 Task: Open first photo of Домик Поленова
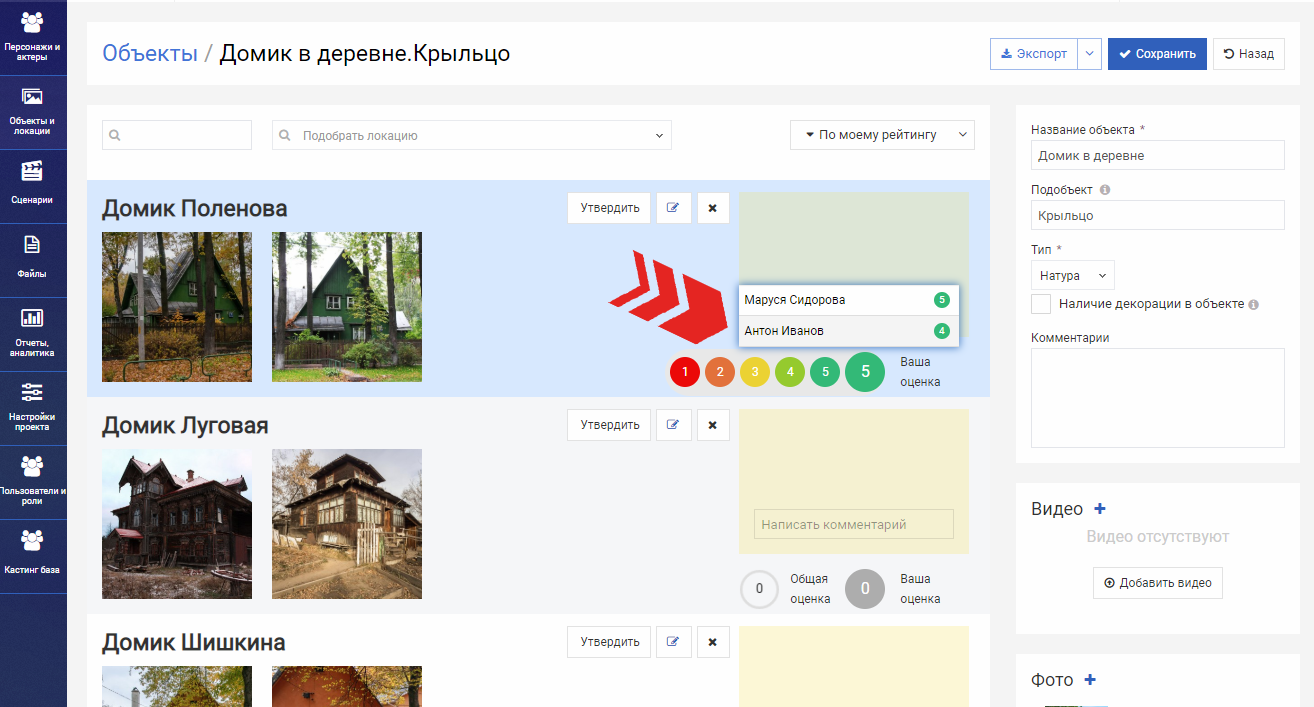177,307
